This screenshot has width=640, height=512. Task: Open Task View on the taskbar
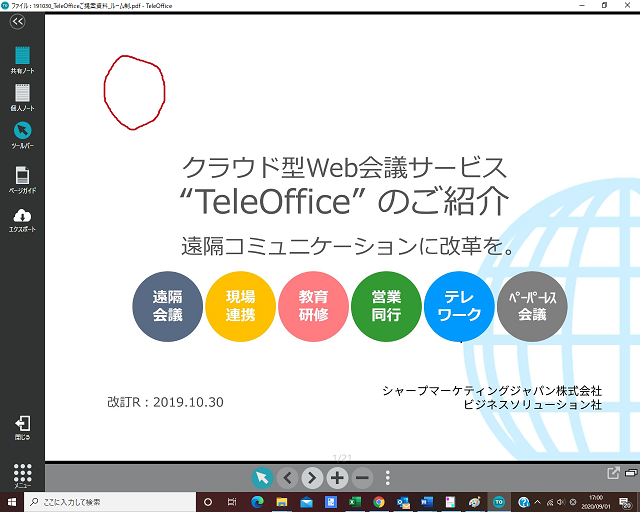tap(232, 502)
